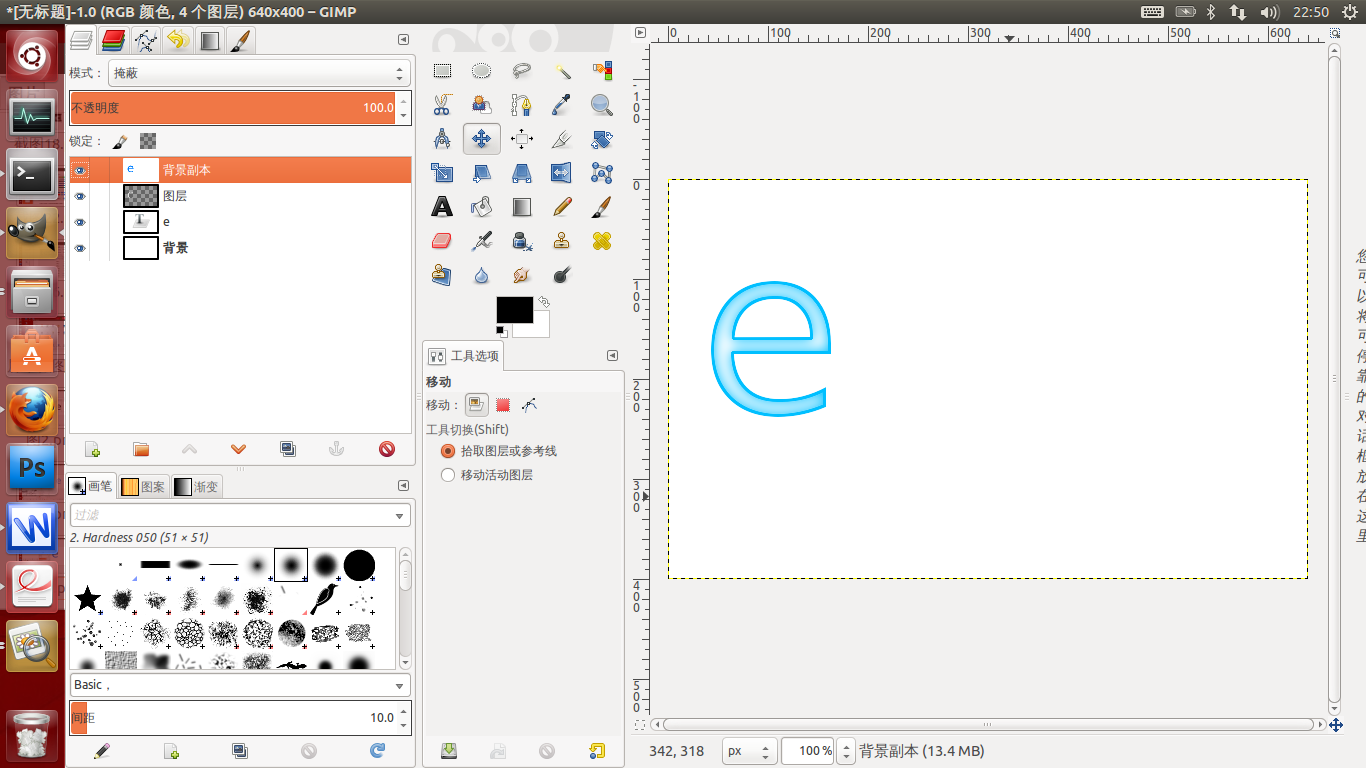
Task: Switch to the 图案 patterns tab
Action: click(x=144, y=487)
